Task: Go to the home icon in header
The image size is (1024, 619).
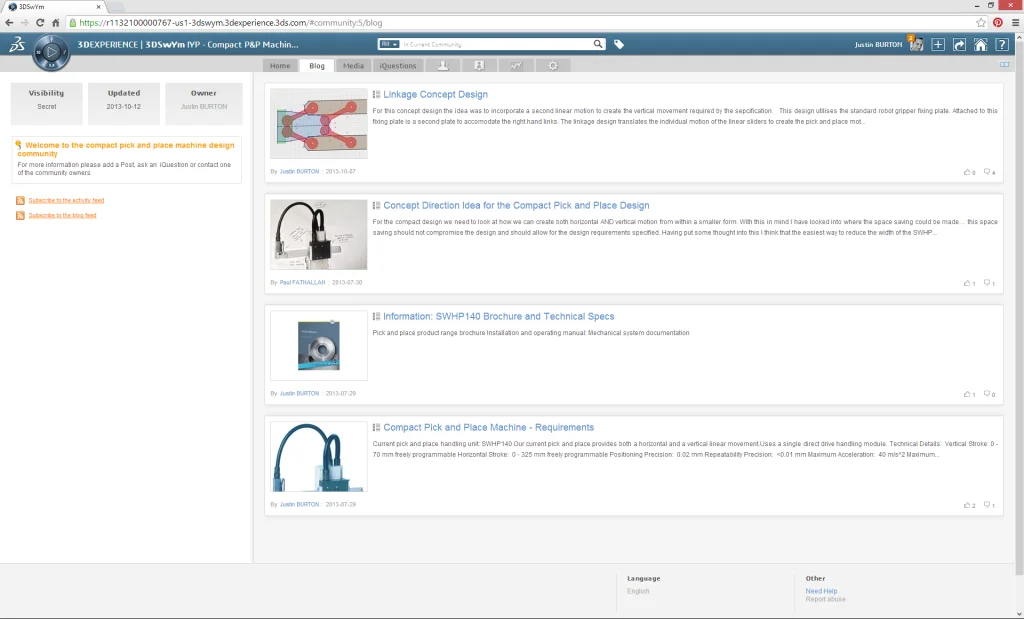Action: coord(980,44)
